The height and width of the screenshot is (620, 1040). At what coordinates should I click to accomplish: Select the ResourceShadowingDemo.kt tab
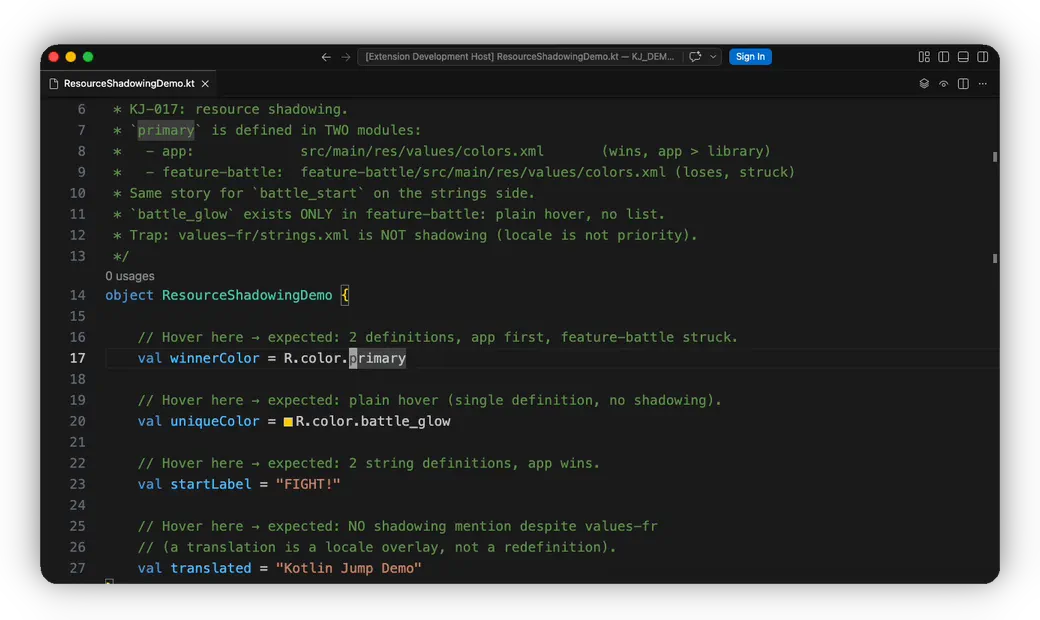129,84
